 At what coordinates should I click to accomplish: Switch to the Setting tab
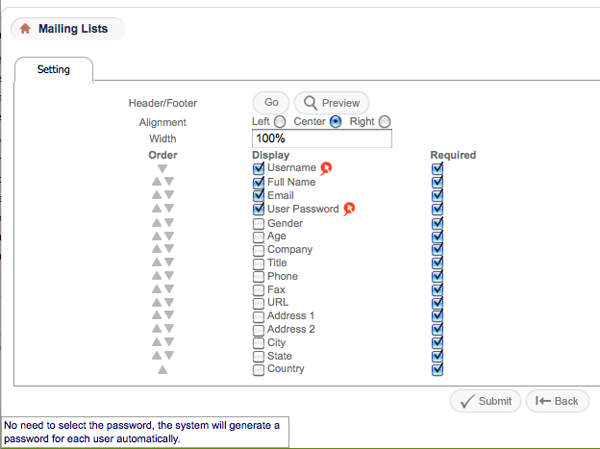54,70
